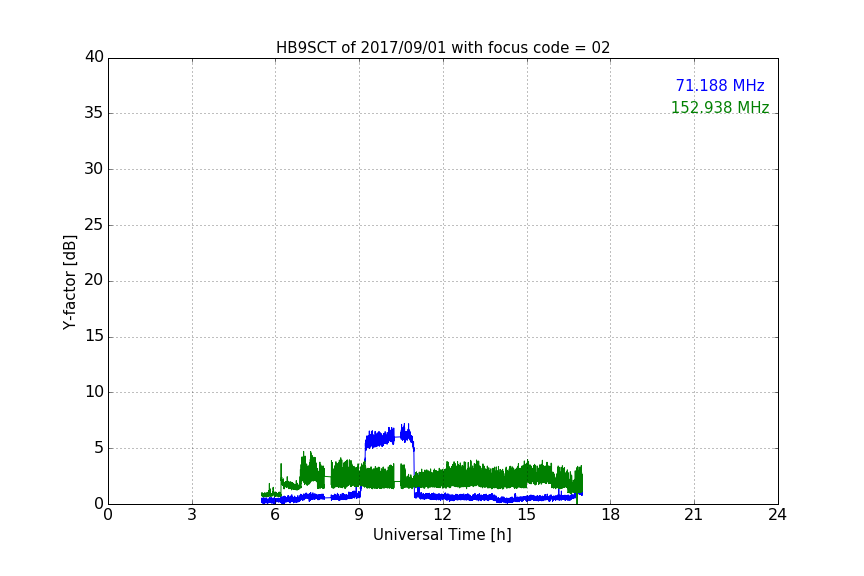Click x-axis tick label 12
Screen dimensions: 864x576
pos(443,515)
